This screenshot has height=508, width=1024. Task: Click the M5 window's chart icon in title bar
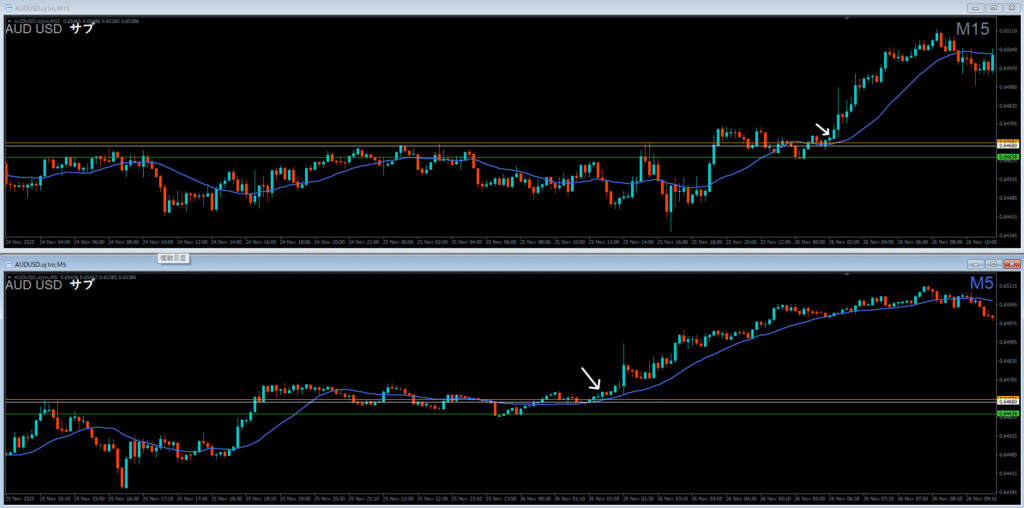8,264
